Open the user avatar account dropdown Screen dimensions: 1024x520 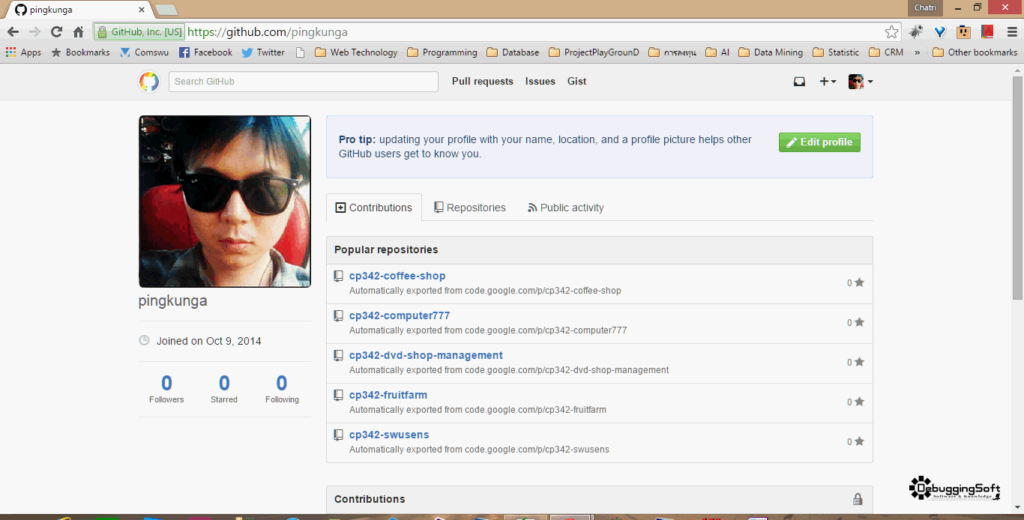pos(860,82)
